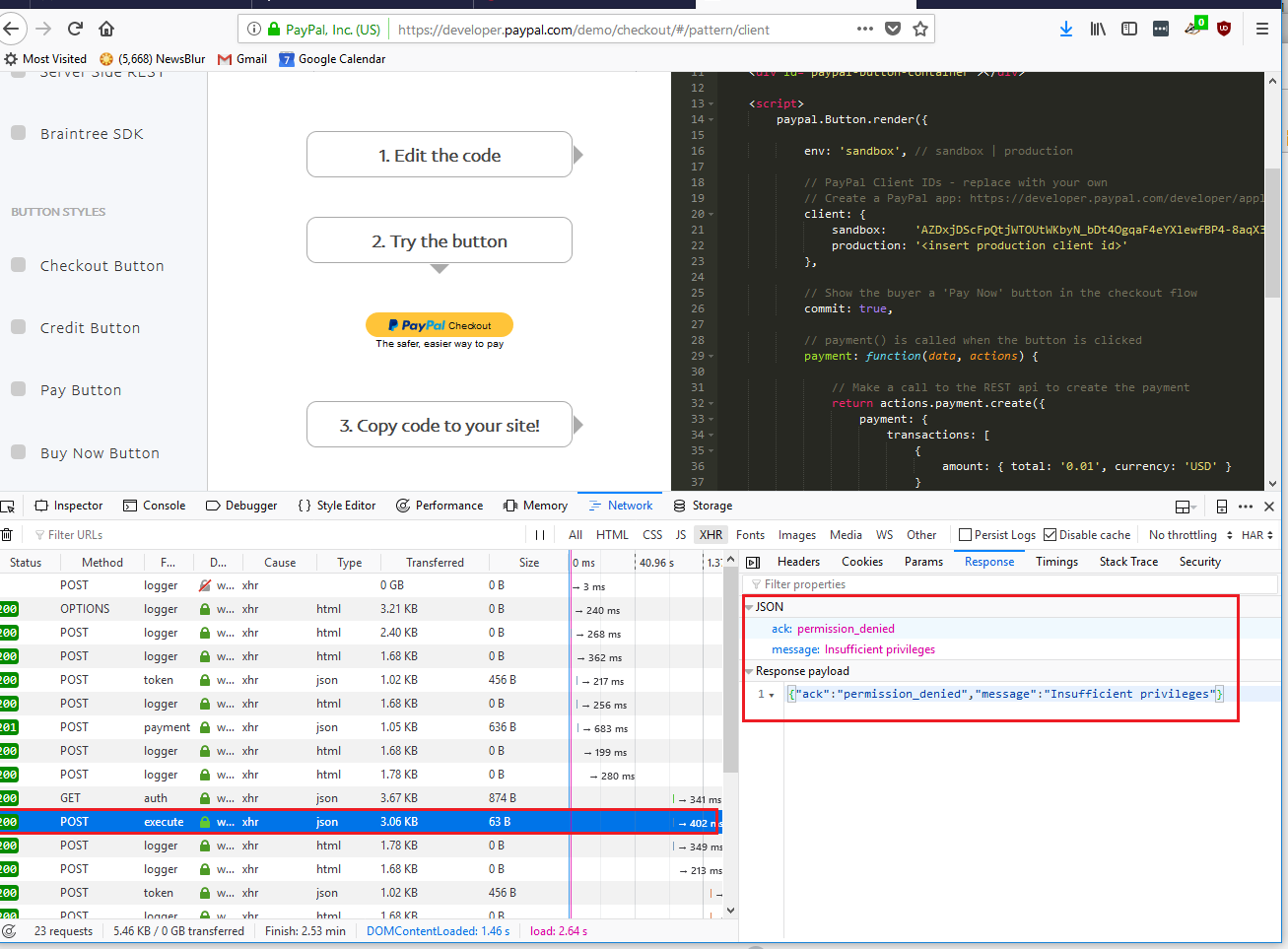Clear network requests with the trash icon
Image resolution: width=1288 pixels, height=949 pixels.
click(7, 535)
